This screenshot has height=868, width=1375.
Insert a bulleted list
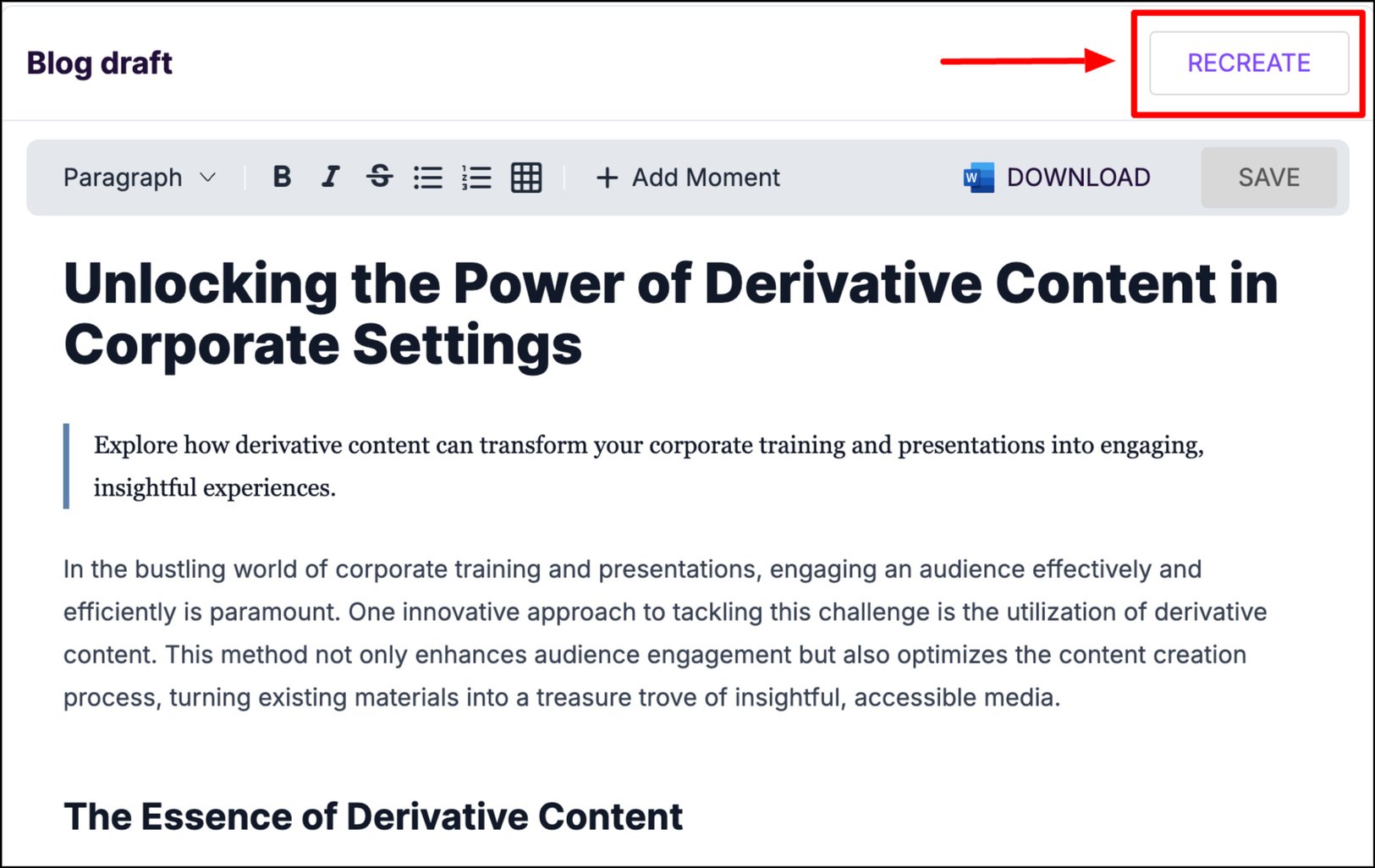428,178
